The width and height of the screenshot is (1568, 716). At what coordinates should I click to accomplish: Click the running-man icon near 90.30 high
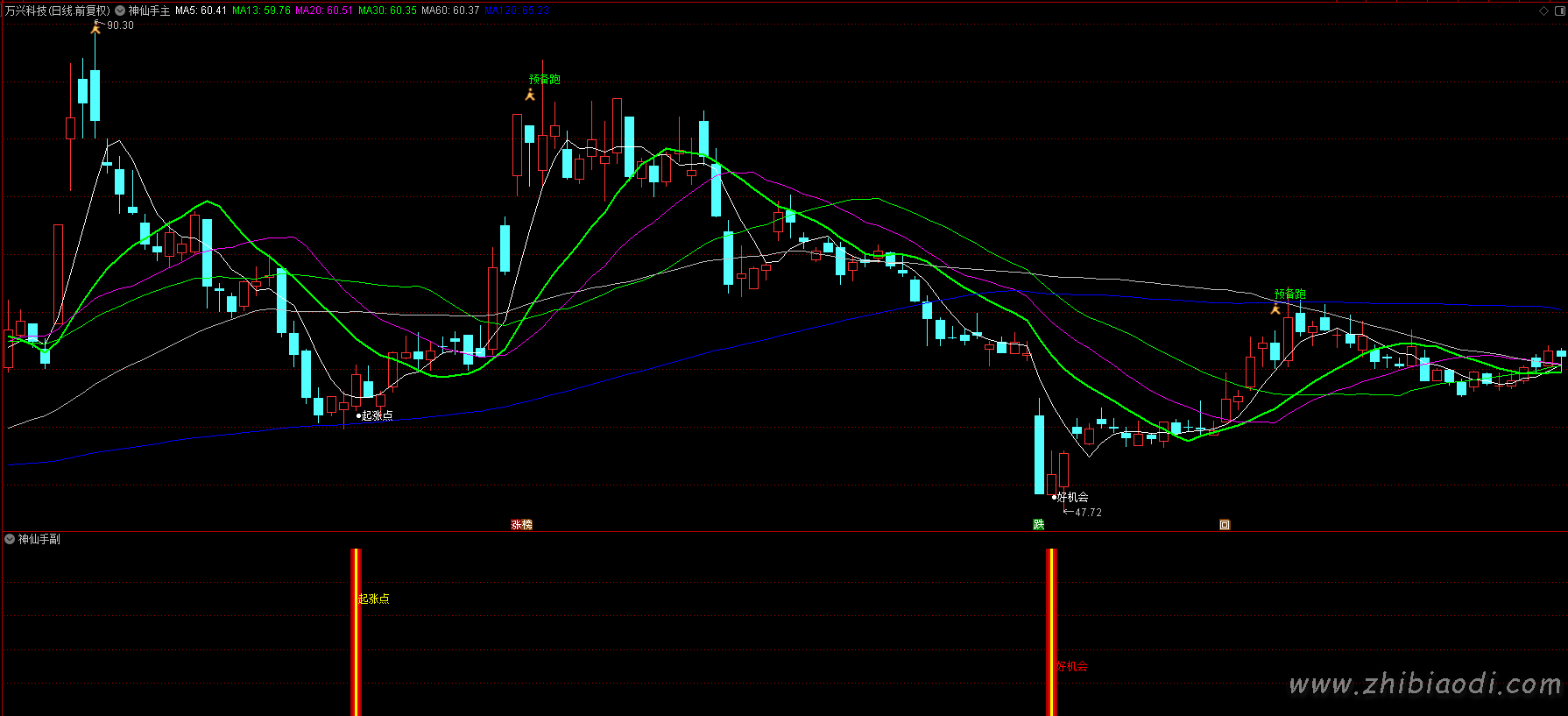95,28
